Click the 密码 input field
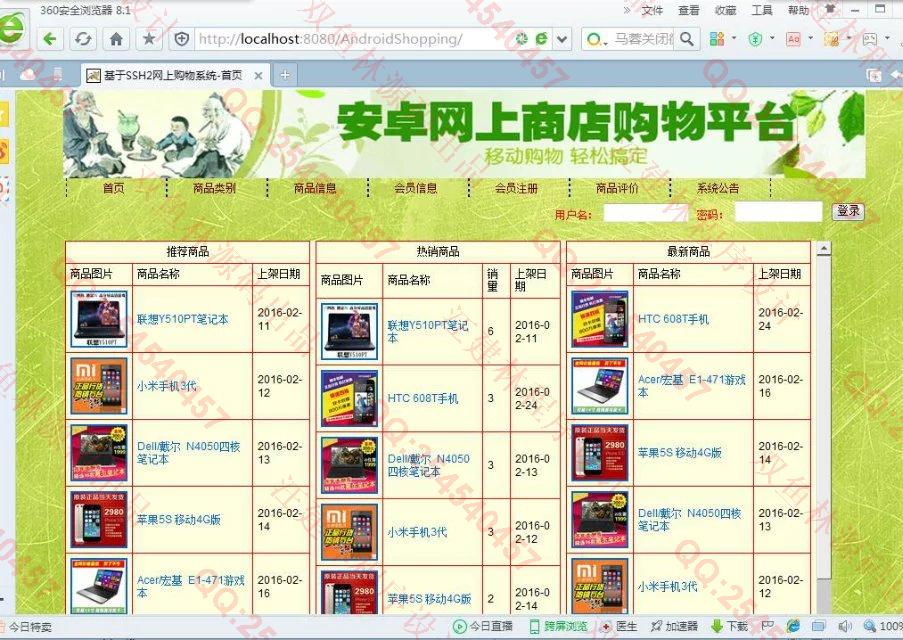Screen dimensions: 903x640 pyautogui.click(x=779, y=211)
